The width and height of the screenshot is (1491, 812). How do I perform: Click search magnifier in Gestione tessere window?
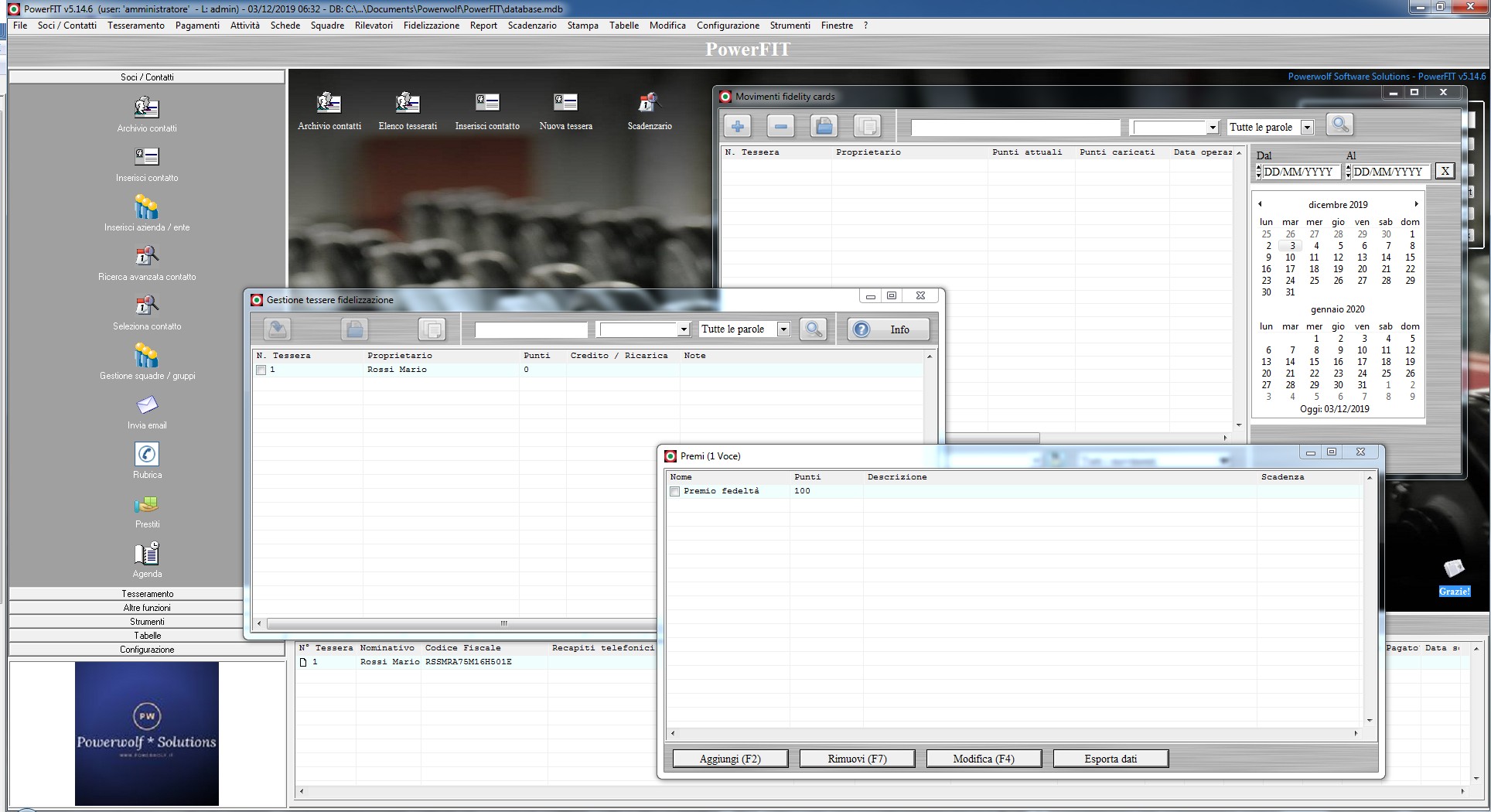click(x=813, y=329)
